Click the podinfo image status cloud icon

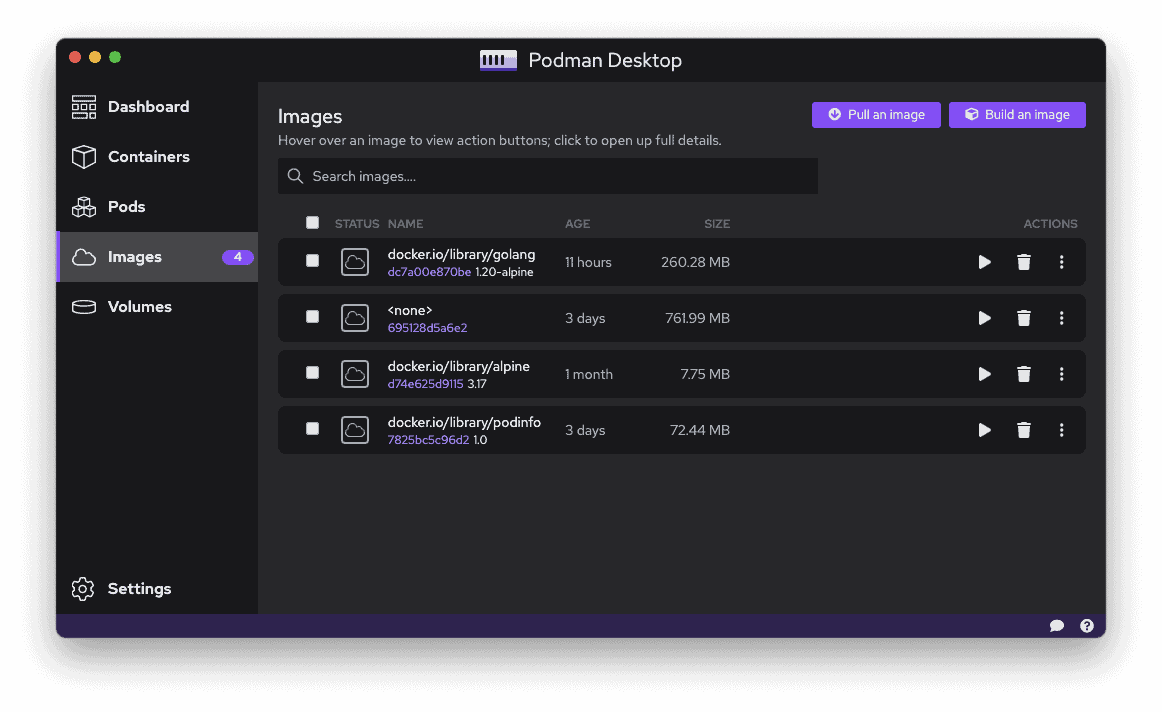tap(355, 430)
